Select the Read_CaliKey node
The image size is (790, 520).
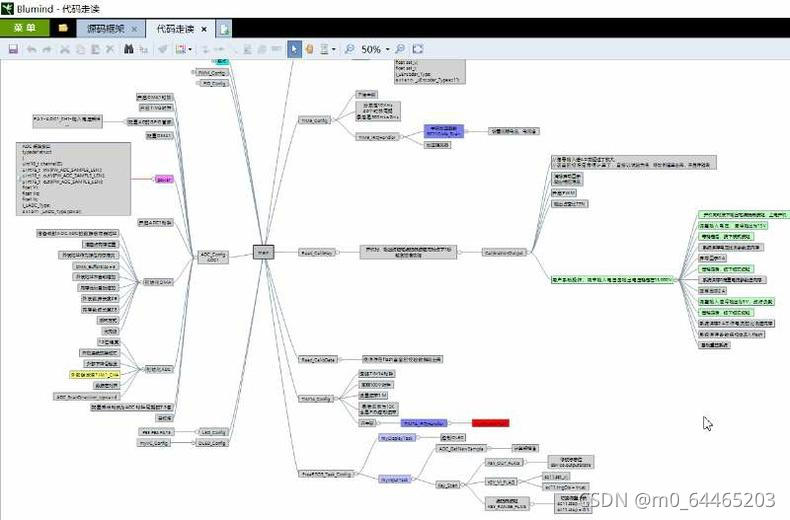pos(316,252)
